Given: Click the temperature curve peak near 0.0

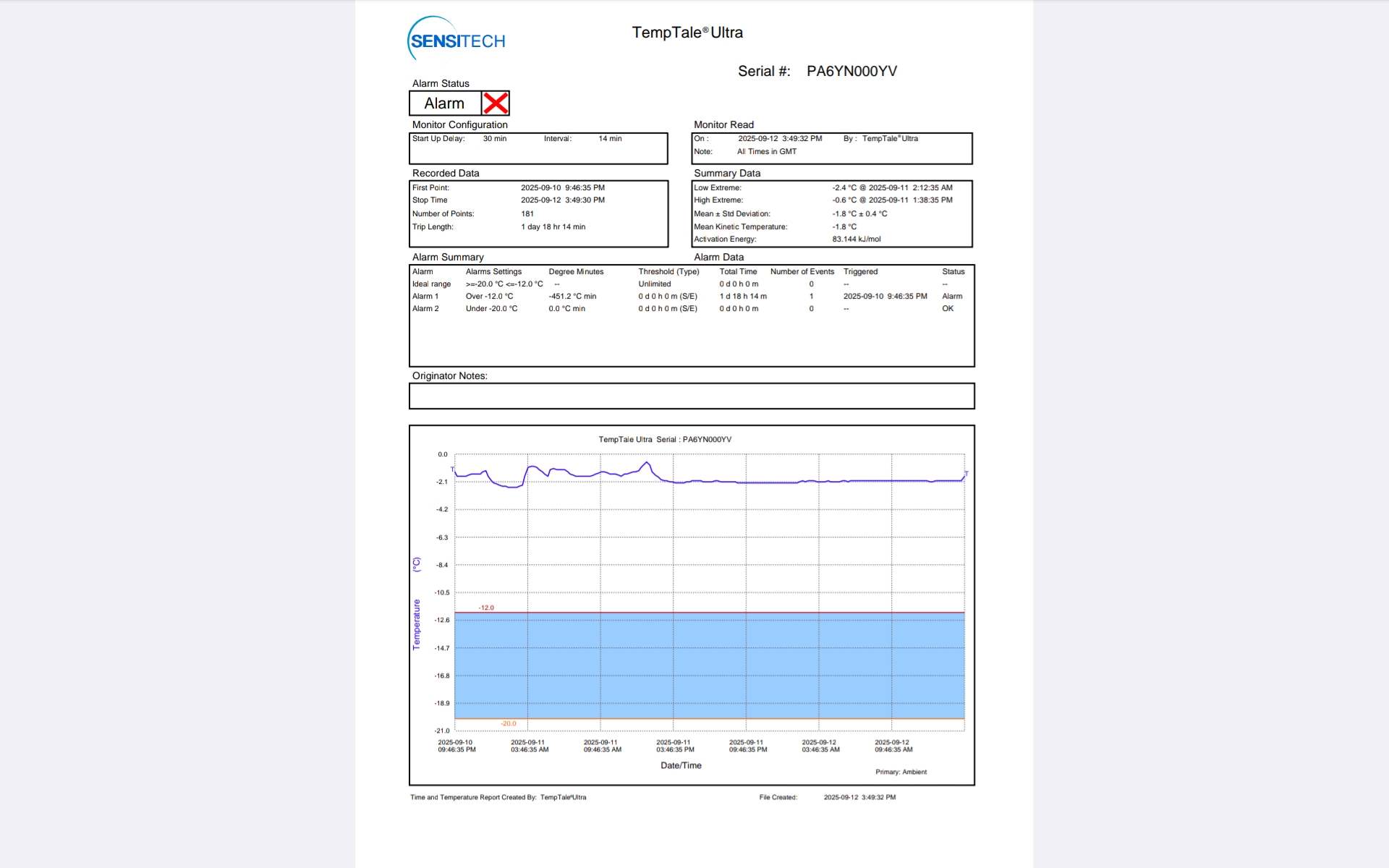Looking at the screenshot, I should click(x=647, y=463).
